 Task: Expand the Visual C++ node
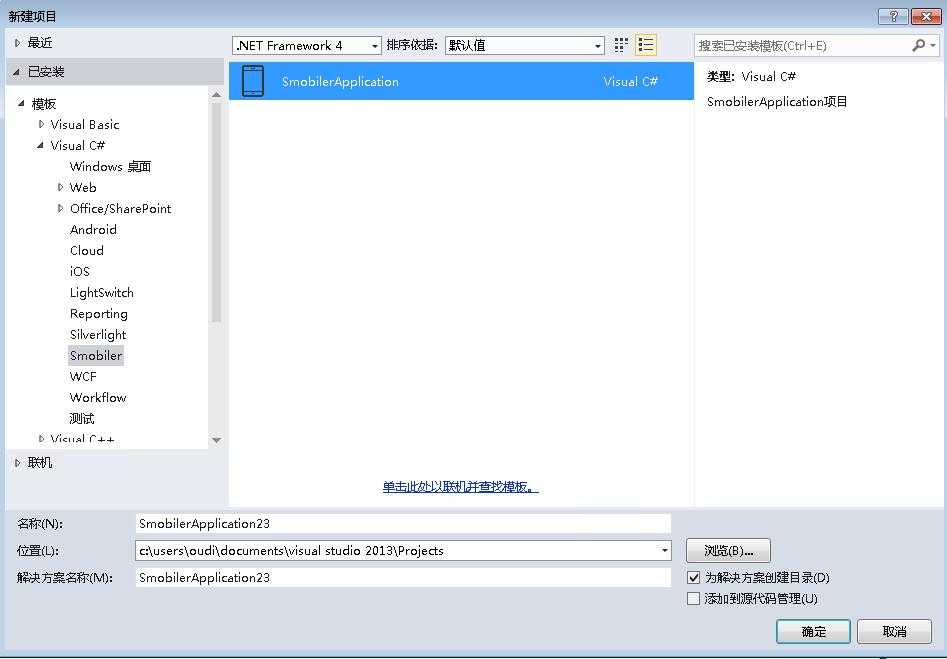coord(40,439)
